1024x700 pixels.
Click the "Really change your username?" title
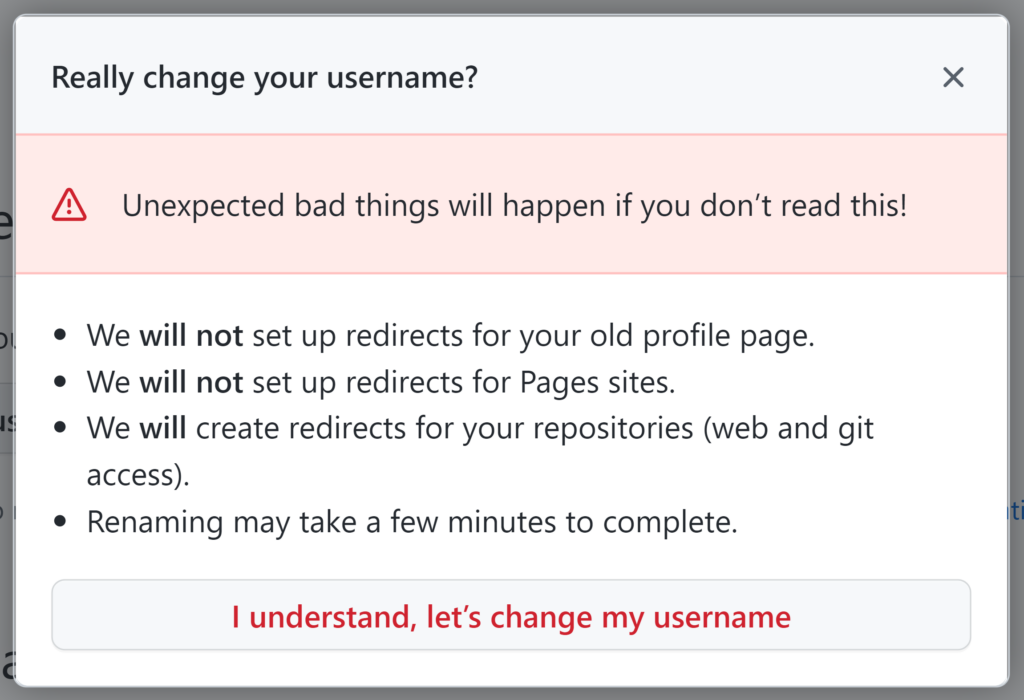[264, 77]
